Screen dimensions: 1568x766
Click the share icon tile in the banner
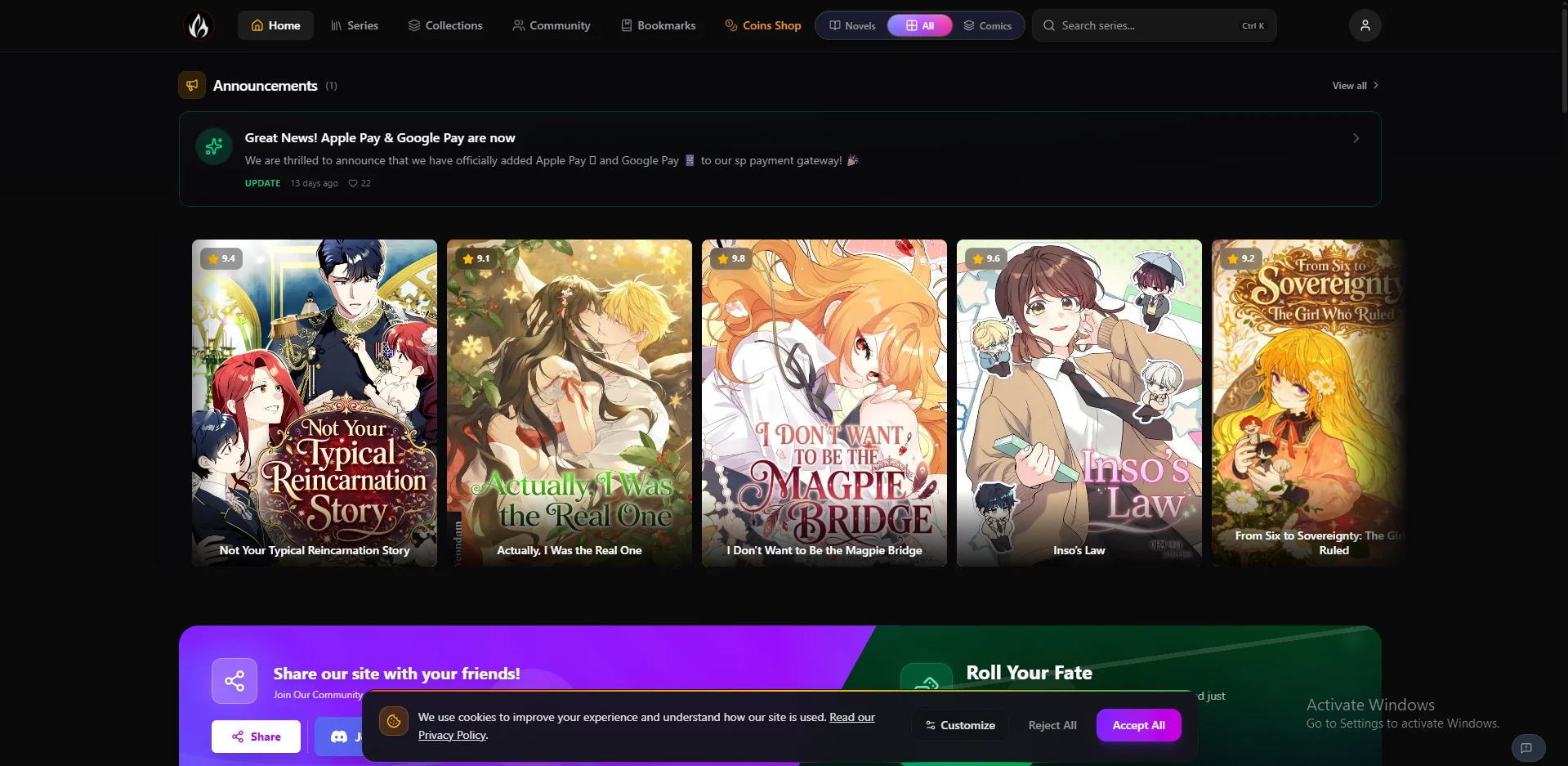235,681
